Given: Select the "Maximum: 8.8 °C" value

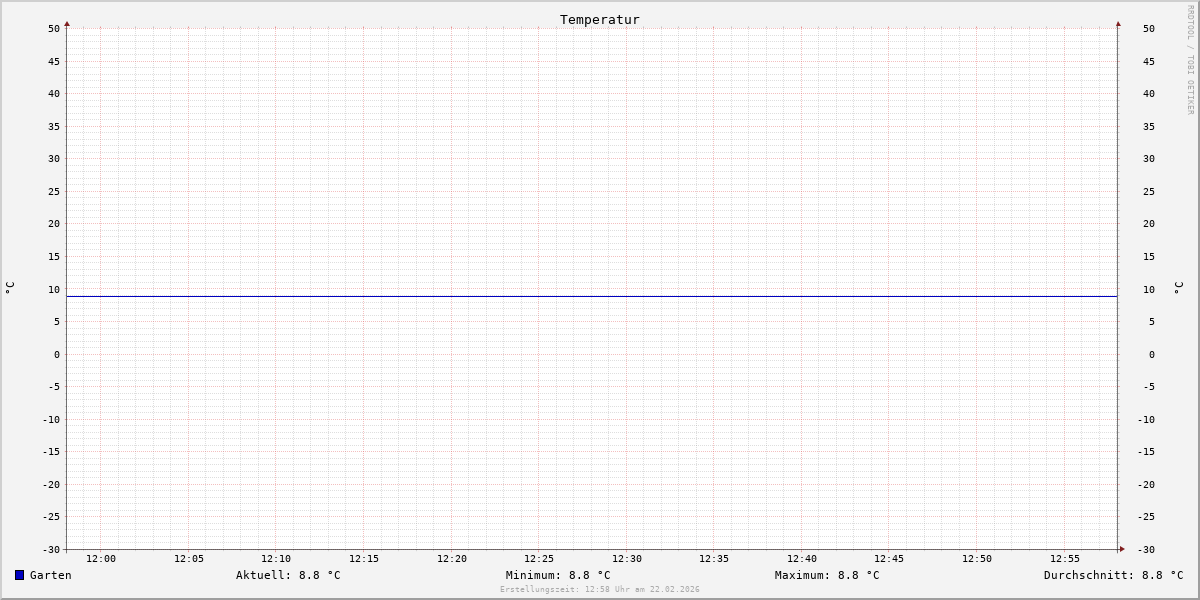Looking at the screenshot, I should 827,575.
